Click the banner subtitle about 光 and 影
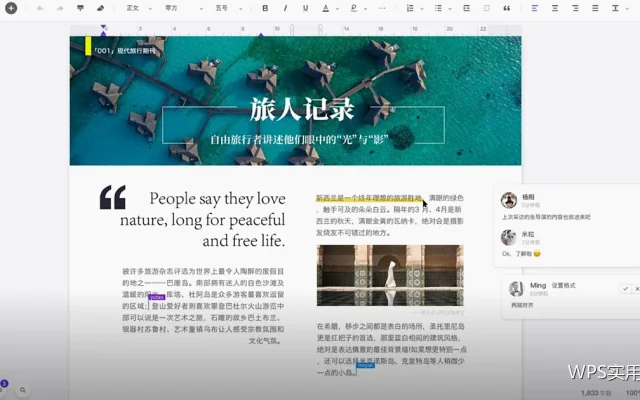The width and height of the screenshot is (640, 400). (x=299, y=140)
